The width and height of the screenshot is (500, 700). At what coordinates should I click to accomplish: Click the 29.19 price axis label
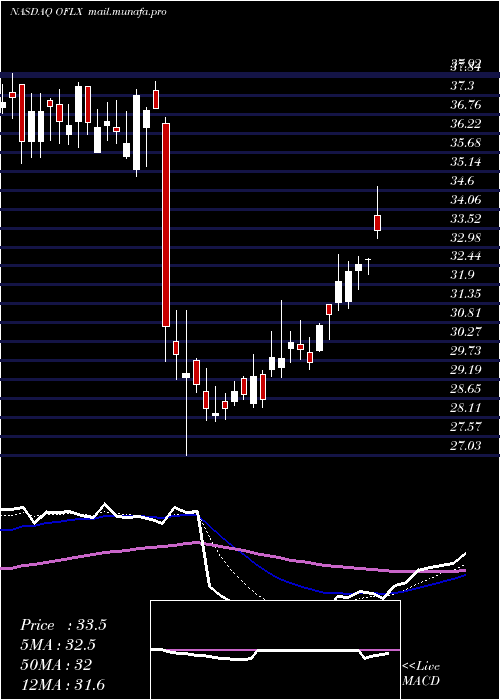tap(466, 370)
